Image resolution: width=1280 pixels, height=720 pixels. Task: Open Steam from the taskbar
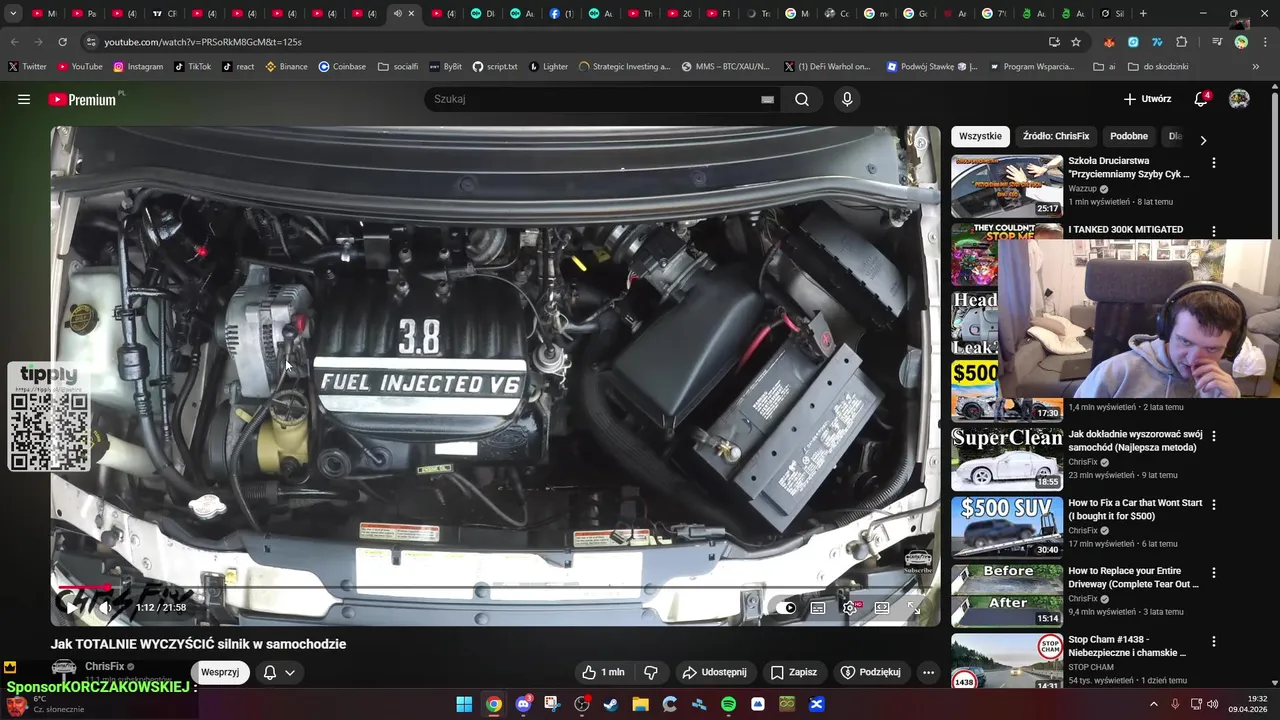tap(611, 704)
